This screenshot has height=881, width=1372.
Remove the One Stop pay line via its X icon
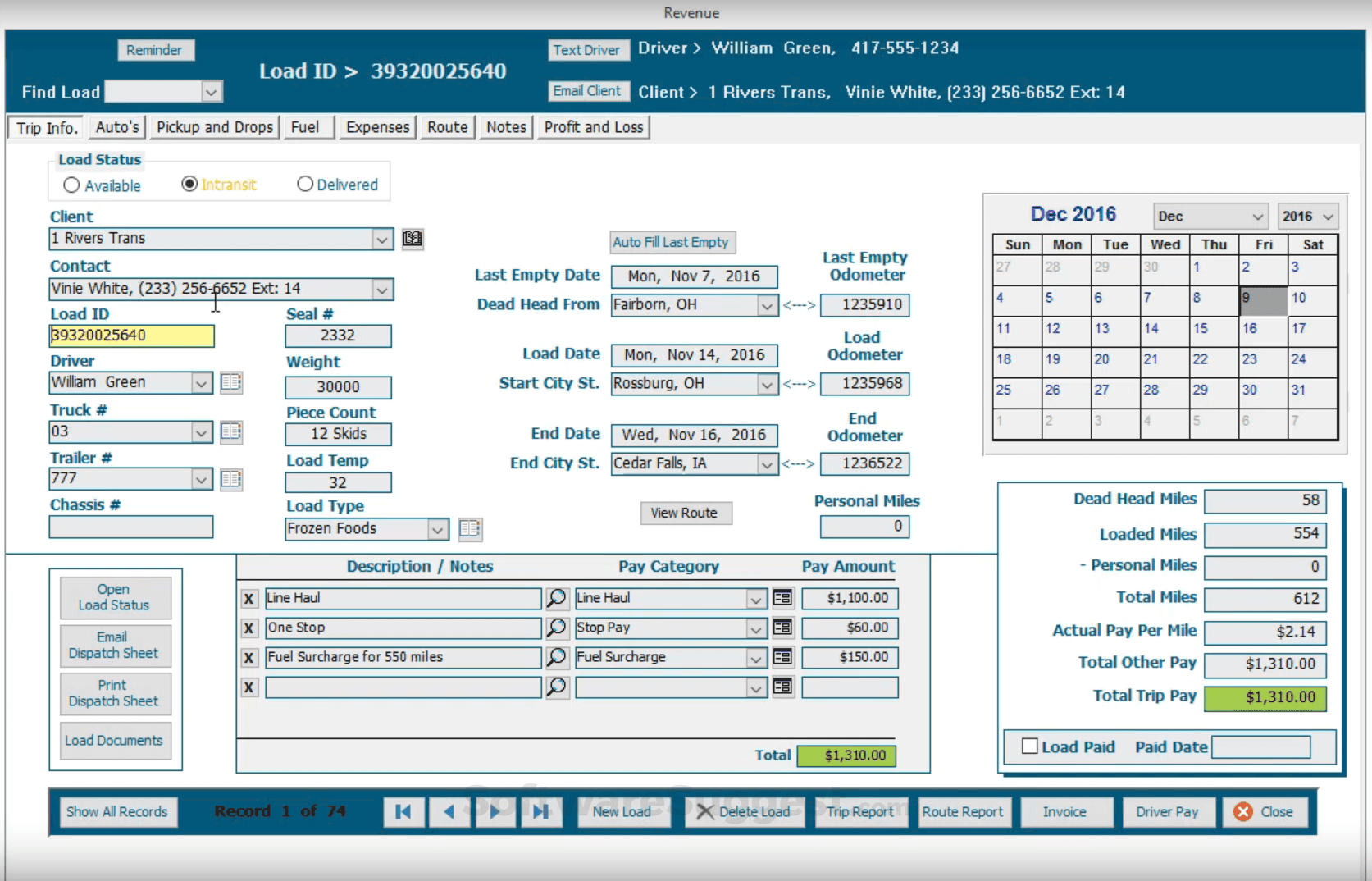point(248,628)
